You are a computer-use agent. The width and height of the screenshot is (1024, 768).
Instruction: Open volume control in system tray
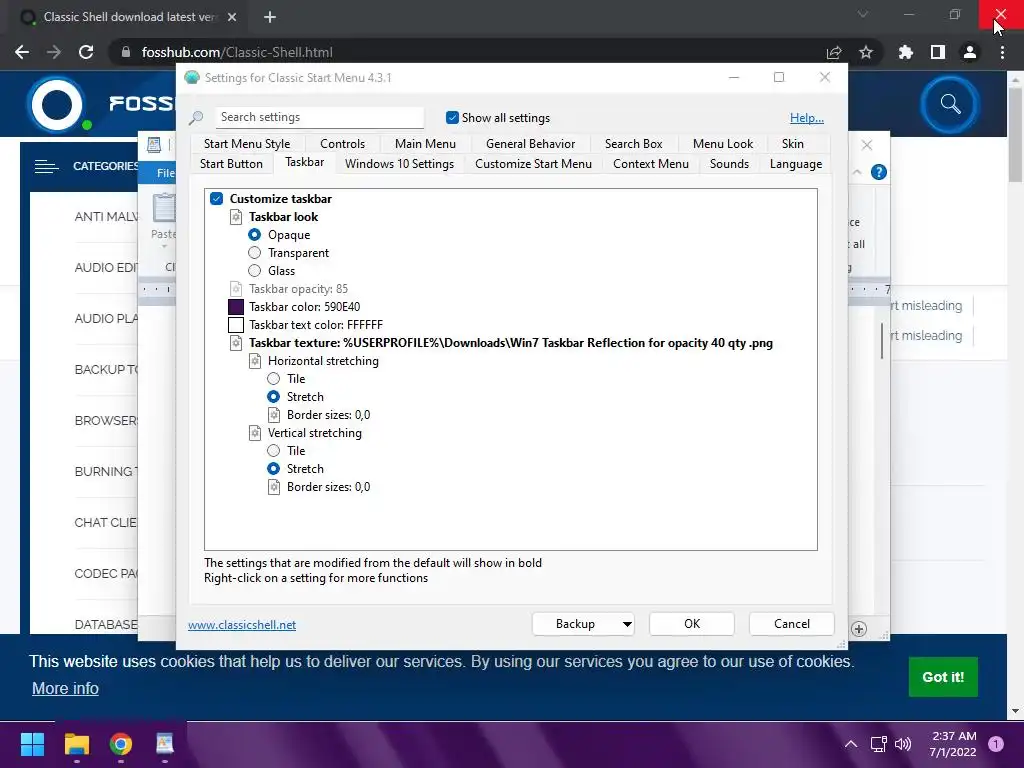[x=903, y=744]
